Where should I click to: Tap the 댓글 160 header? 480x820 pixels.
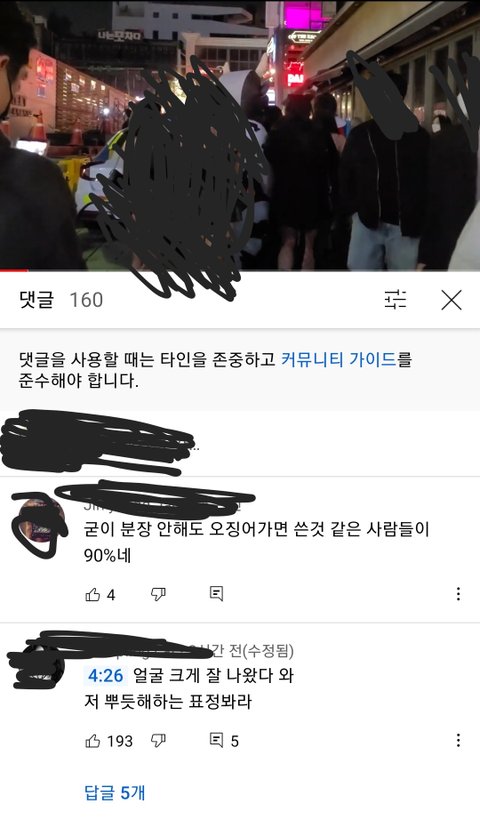click(x=61, y=300)
